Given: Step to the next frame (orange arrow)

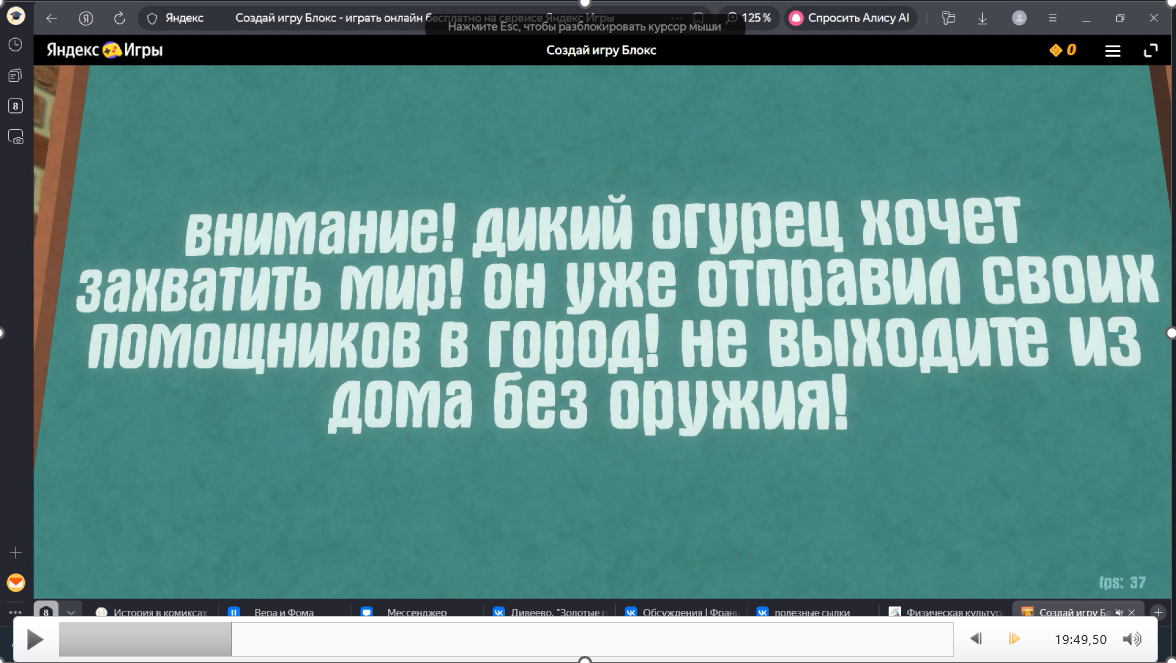Looking at the screenshot, I should (1014, 639).
